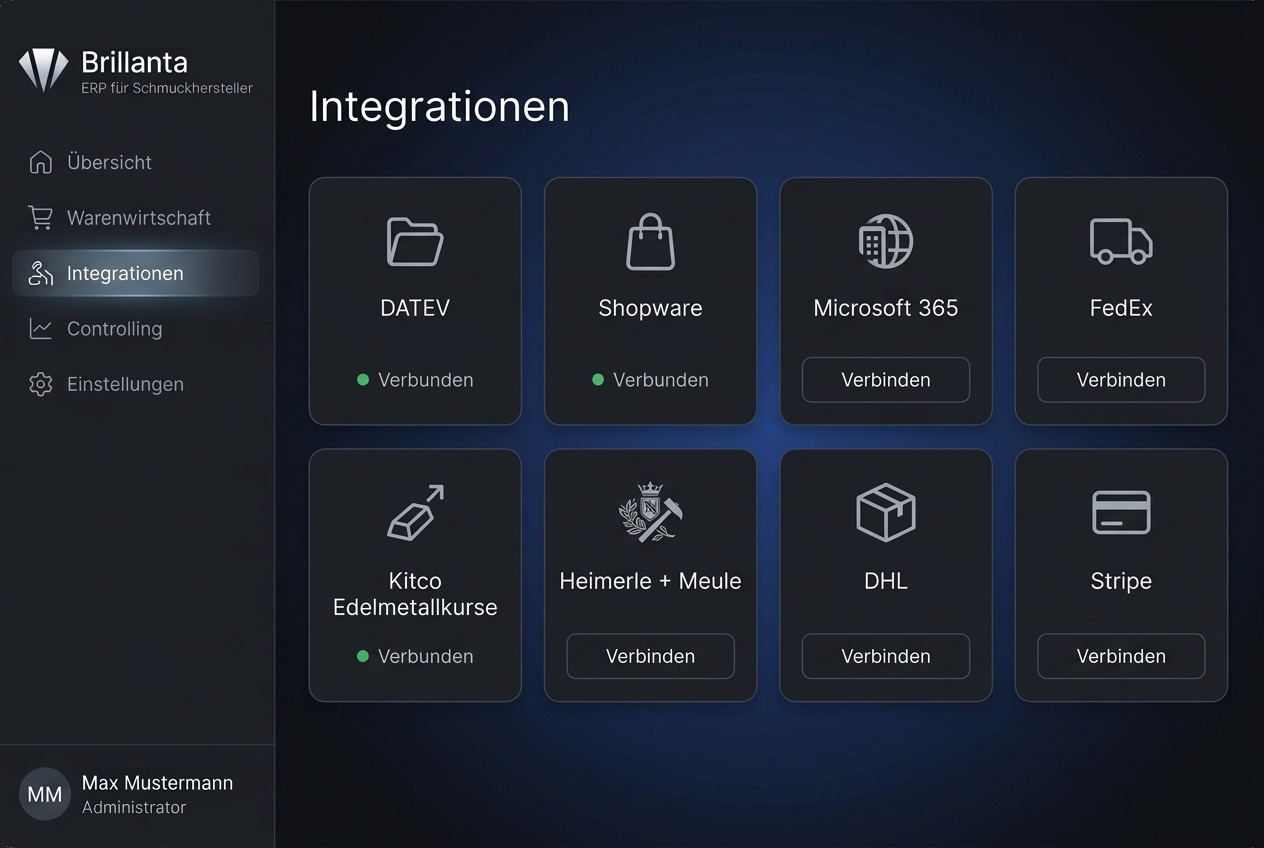This screenshot has height=848, width=1264.
Task: Click the Shopware card title
Action: click(x=650, y=308)
